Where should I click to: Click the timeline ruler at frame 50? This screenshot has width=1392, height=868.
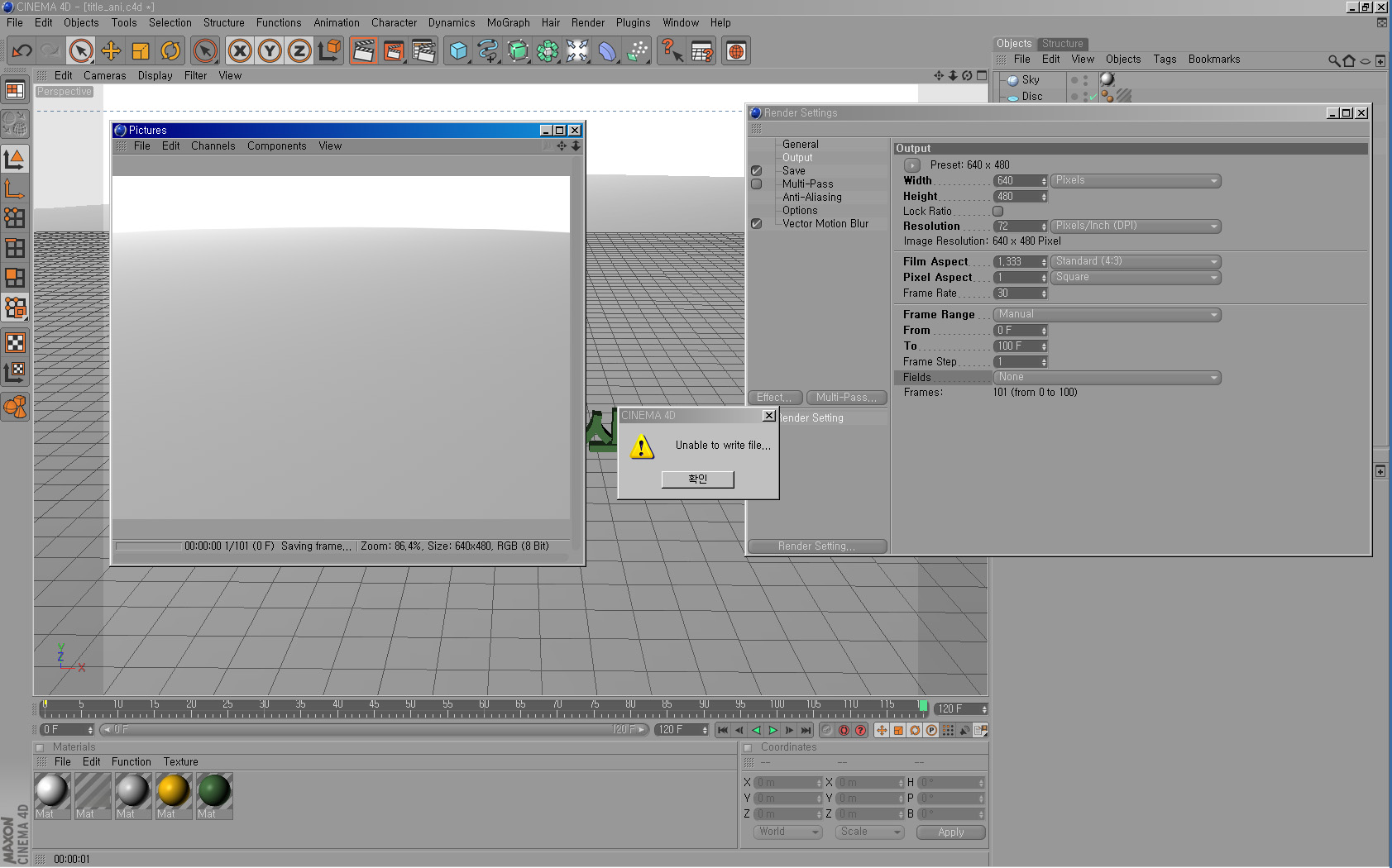pos(410,708)
